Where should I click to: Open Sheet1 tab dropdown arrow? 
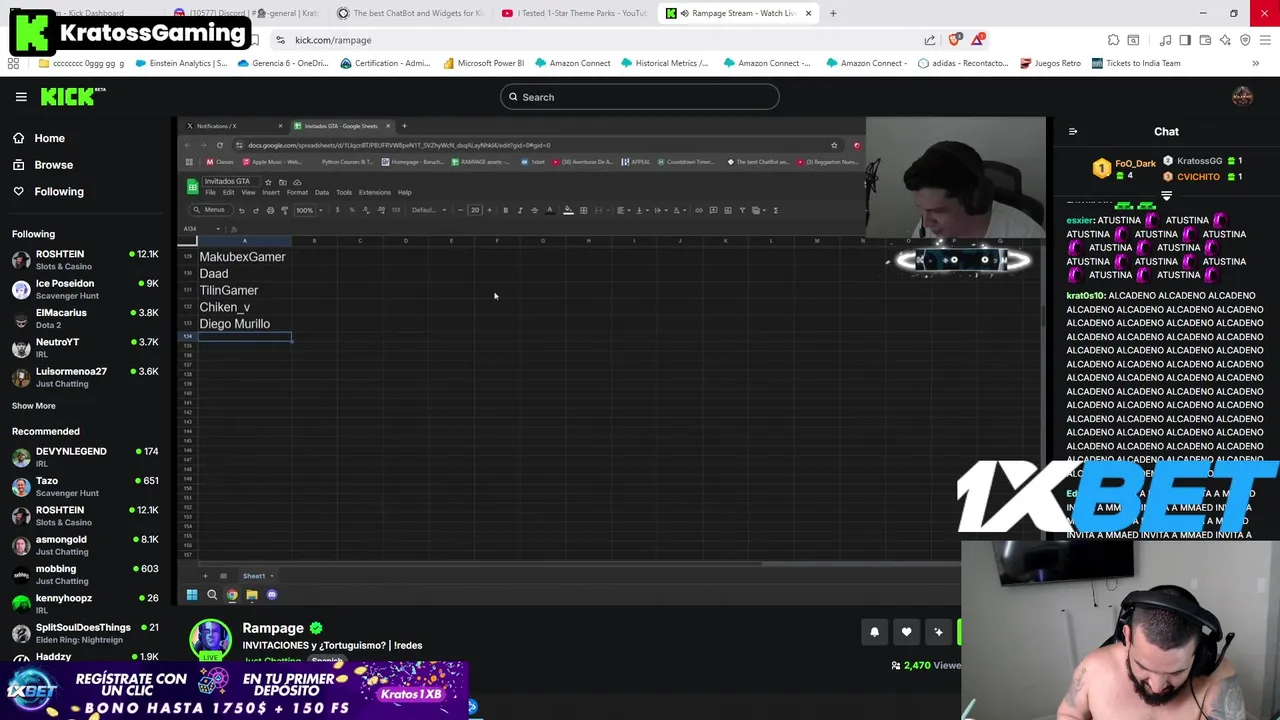[273, 576]
